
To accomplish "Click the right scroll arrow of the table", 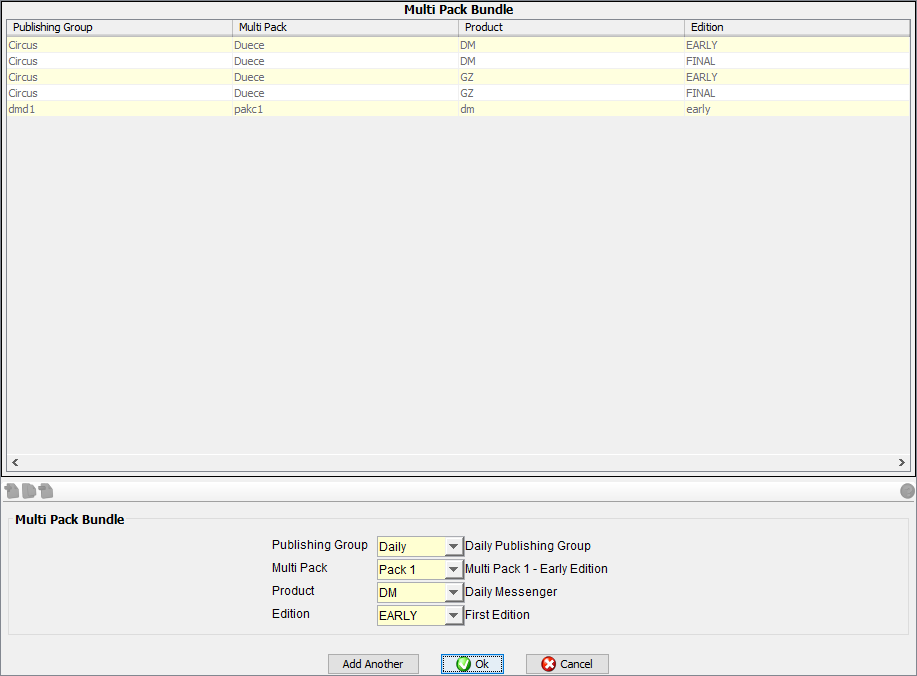I will pos(902,463).
